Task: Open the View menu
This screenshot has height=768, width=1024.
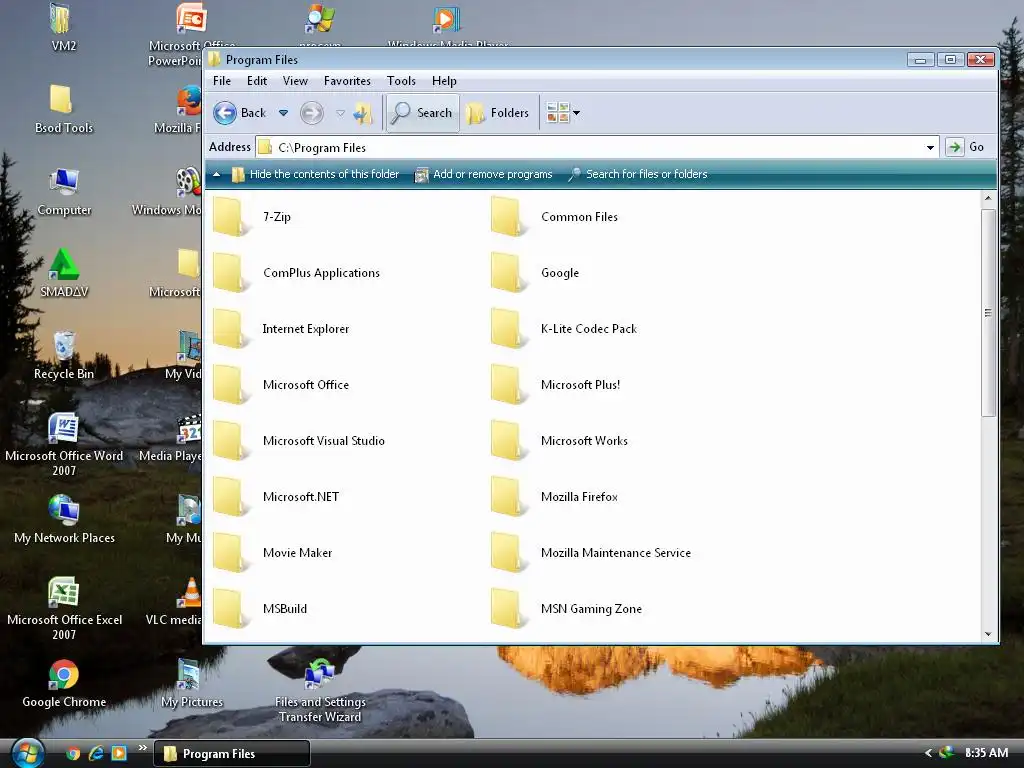Action: [295, 81]
